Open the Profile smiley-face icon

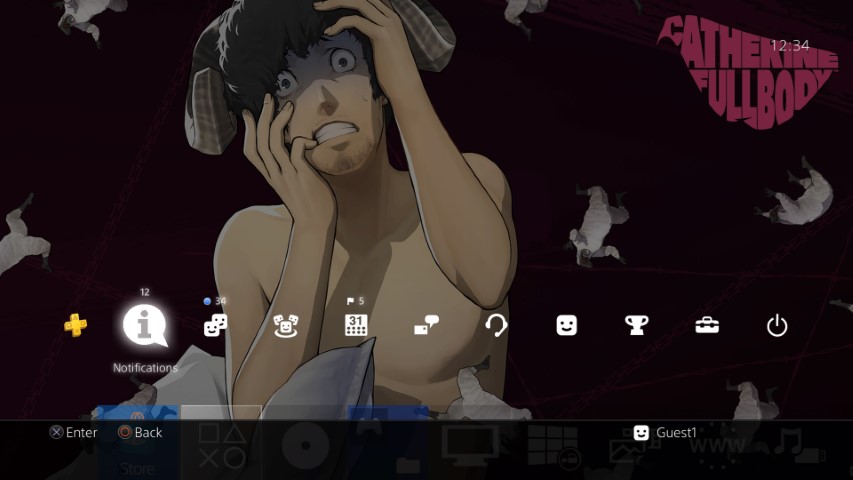(x=567, y=325)
